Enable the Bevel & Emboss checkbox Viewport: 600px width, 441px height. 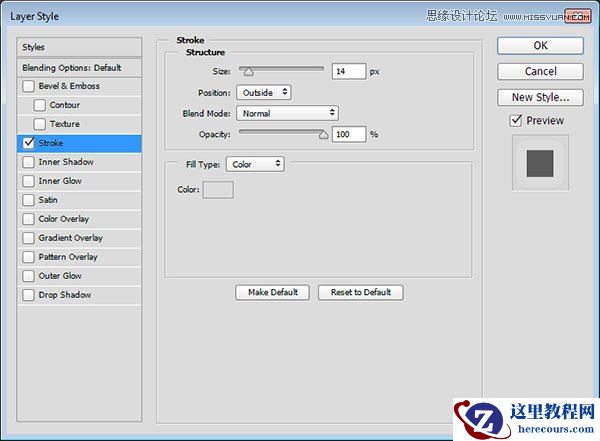pos(28,86)
